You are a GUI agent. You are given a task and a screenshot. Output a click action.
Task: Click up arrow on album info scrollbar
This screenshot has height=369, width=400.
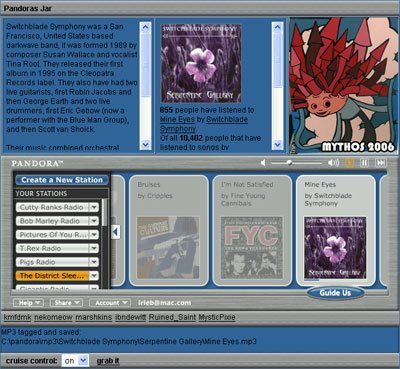pos(277,27)
